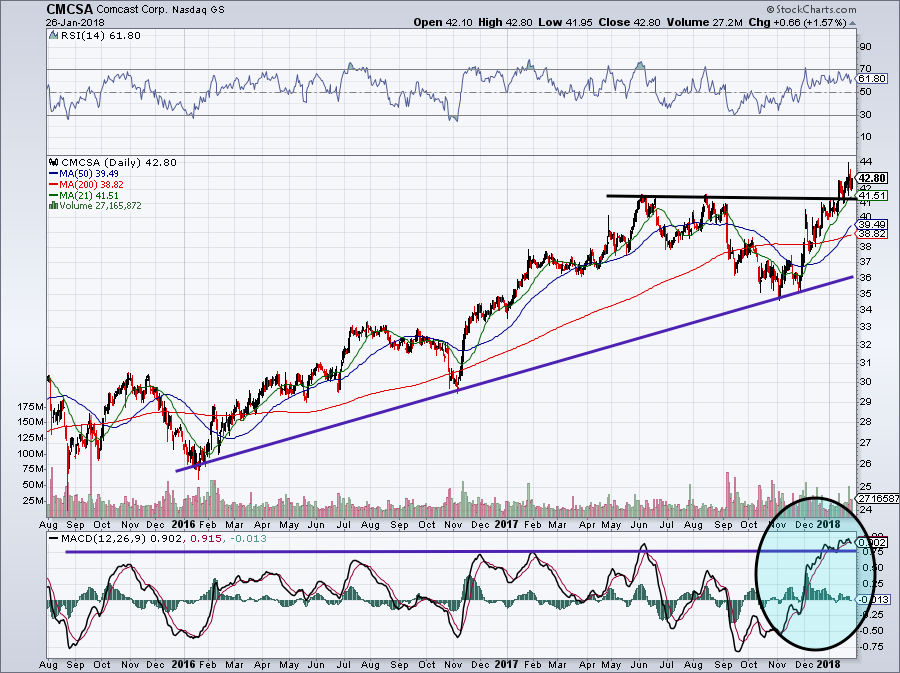900x673 pixels.
Task: Click the MACD(12,26,9) 0.902 legend text
Action: click(122, 539)
